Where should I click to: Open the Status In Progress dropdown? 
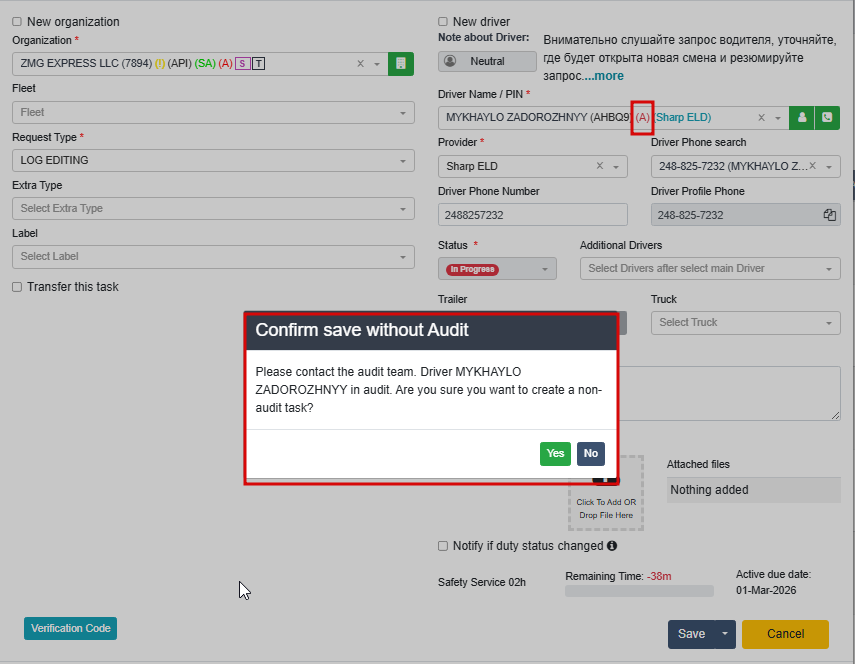click(x=497, y=269)
